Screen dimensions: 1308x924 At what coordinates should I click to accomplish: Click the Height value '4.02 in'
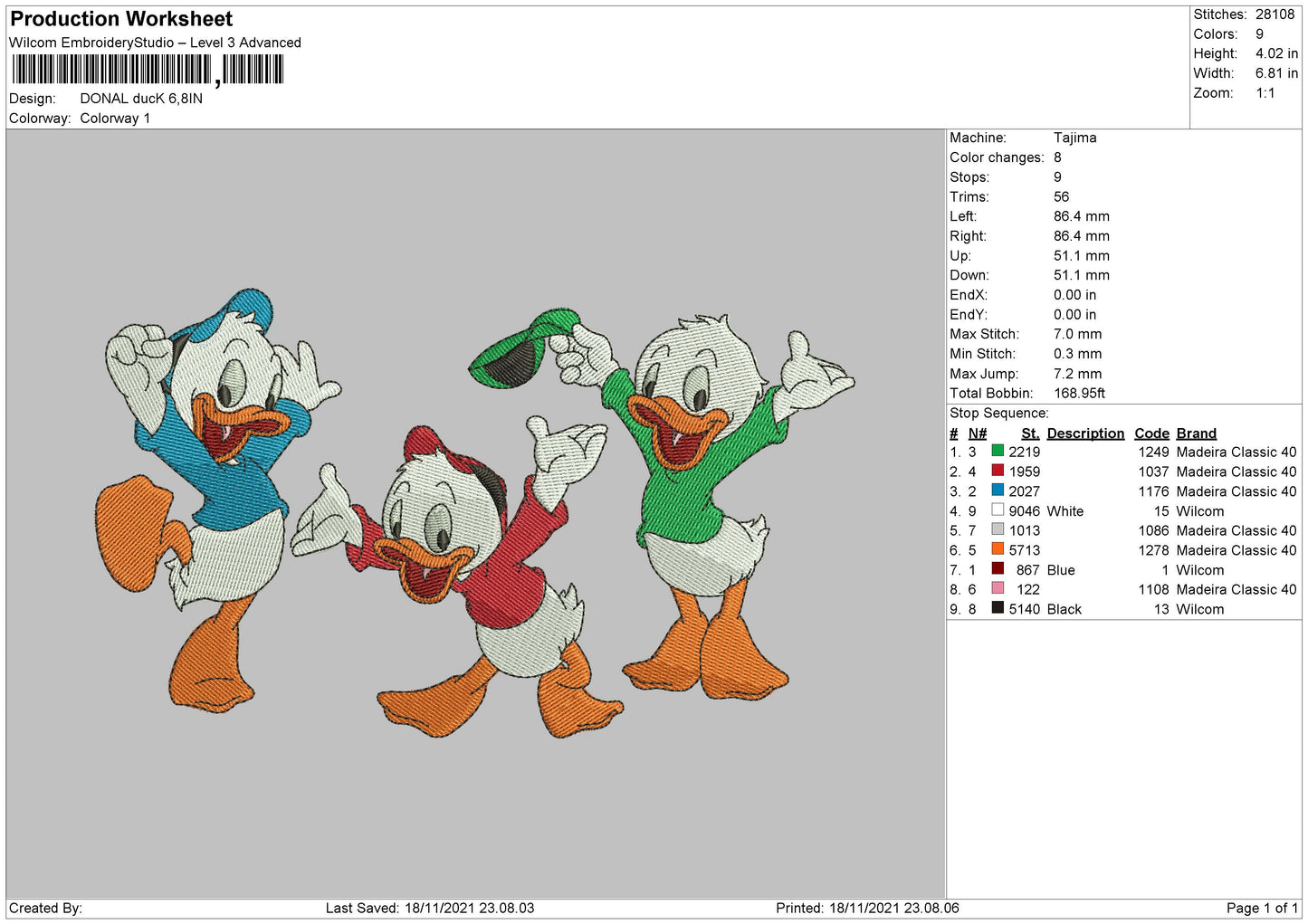[x=1276, y=54]
